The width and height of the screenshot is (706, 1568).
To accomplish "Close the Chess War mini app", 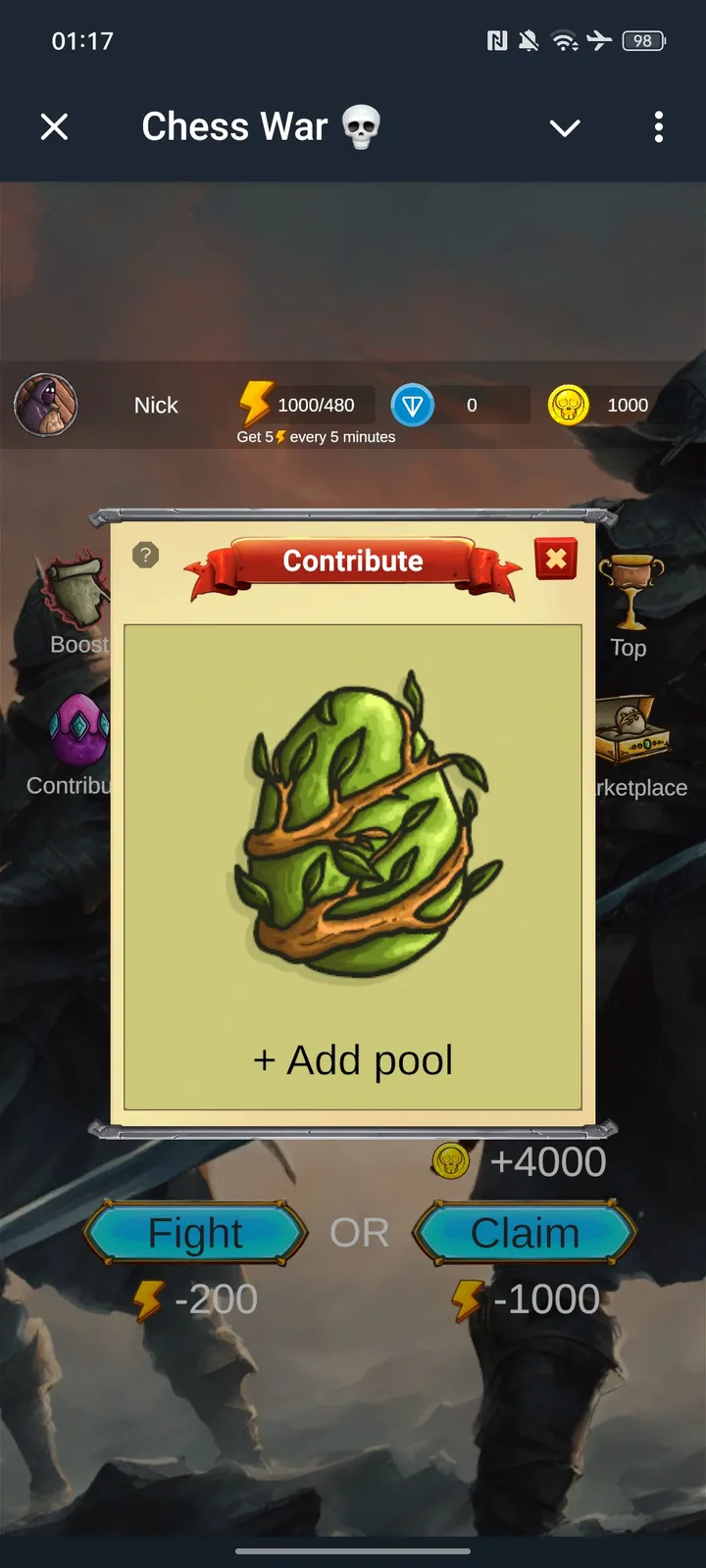I will point(54,126).
